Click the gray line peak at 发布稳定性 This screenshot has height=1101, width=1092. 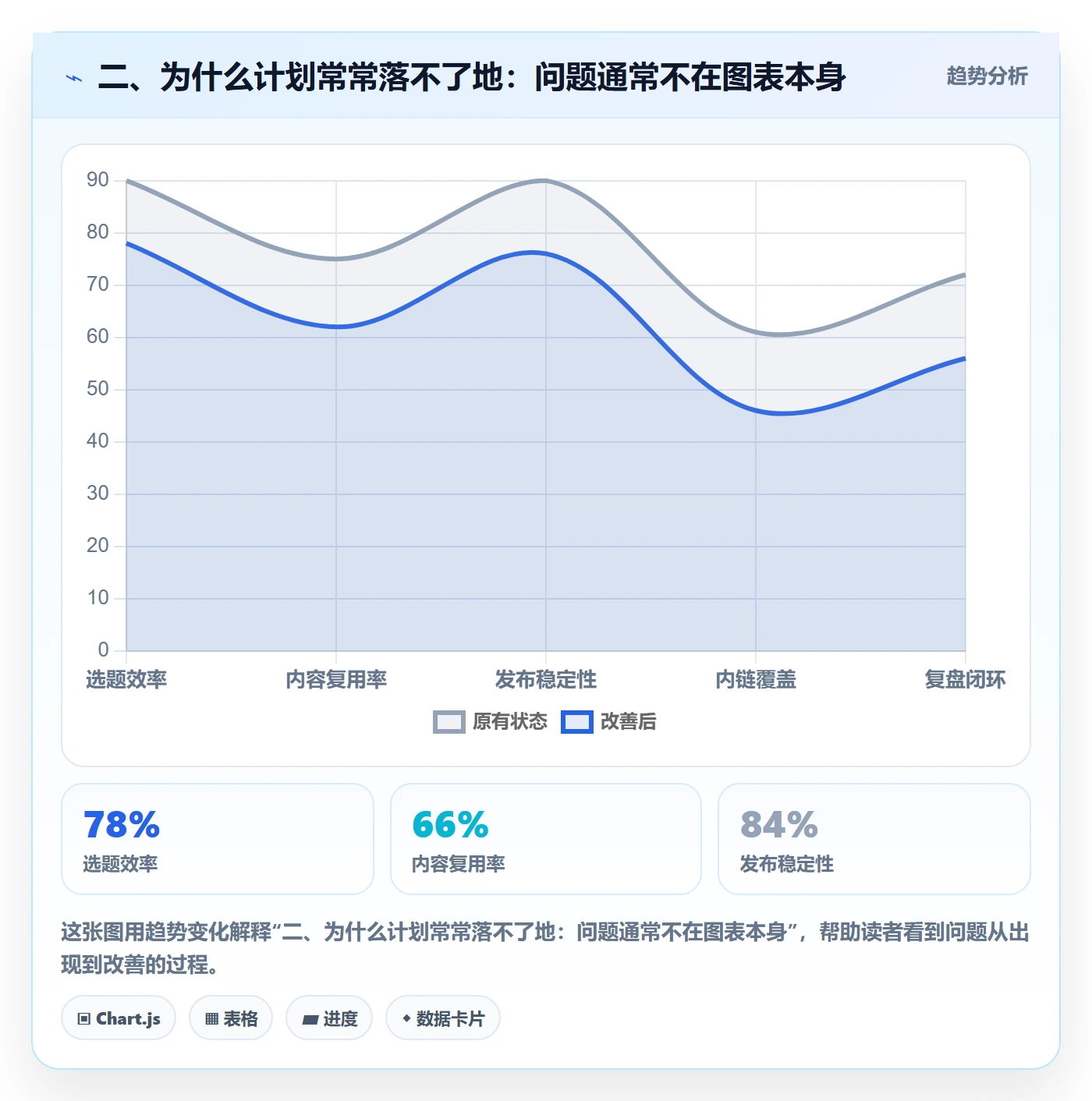[x=546, y=181]
